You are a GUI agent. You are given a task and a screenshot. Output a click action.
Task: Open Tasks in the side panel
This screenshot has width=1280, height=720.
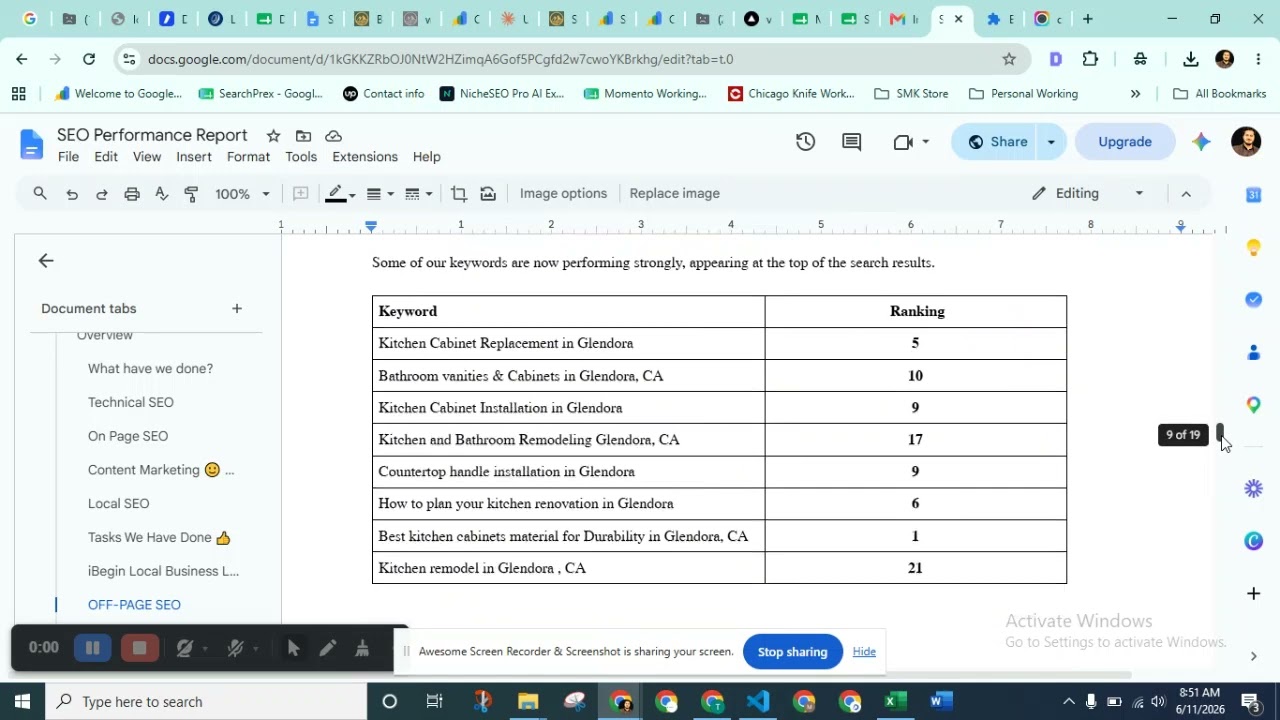1253,299
